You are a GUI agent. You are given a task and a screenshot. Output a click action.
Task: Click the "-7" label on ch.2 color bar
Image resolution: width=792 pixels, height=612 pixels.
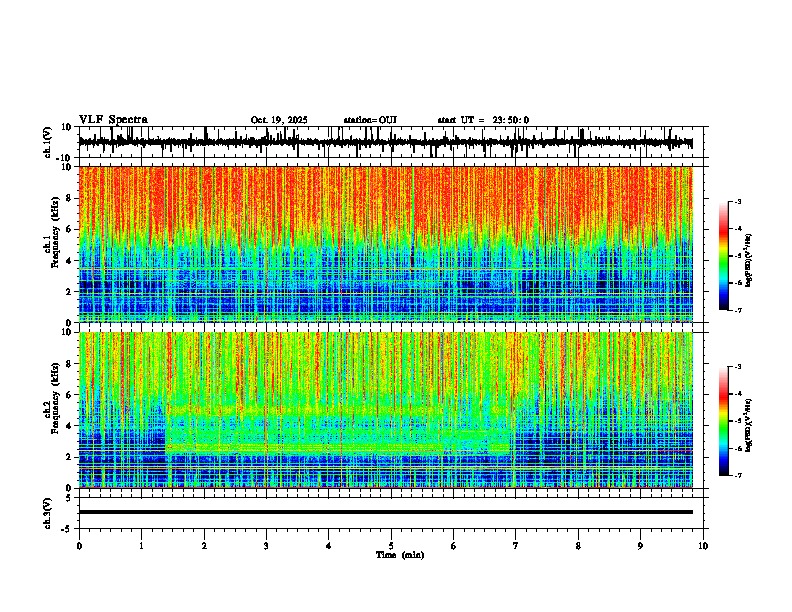coord(737,475)
